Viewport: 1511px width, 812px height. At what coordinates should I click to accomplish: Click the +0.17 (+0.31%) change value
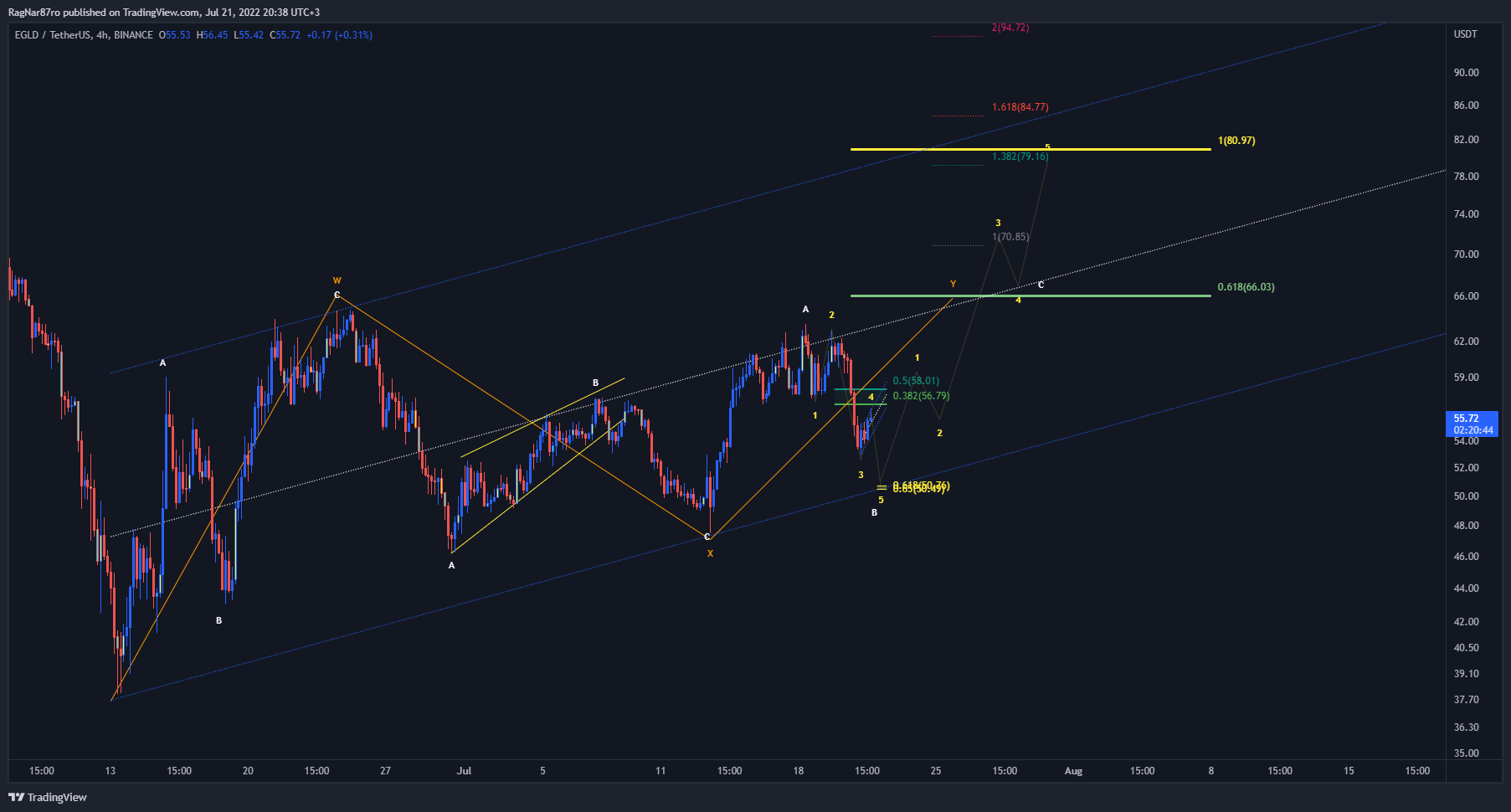(339, 35)
